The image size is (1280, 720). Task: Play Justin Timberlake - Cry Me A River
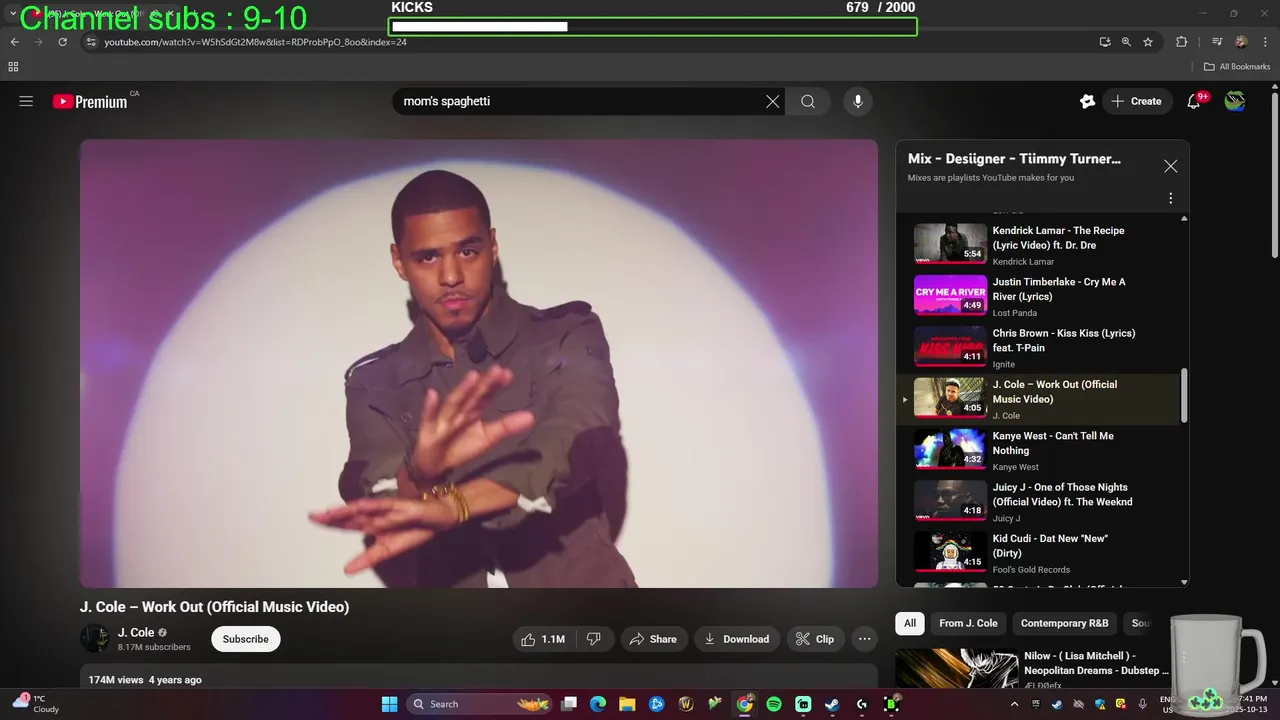(1039, 297)
